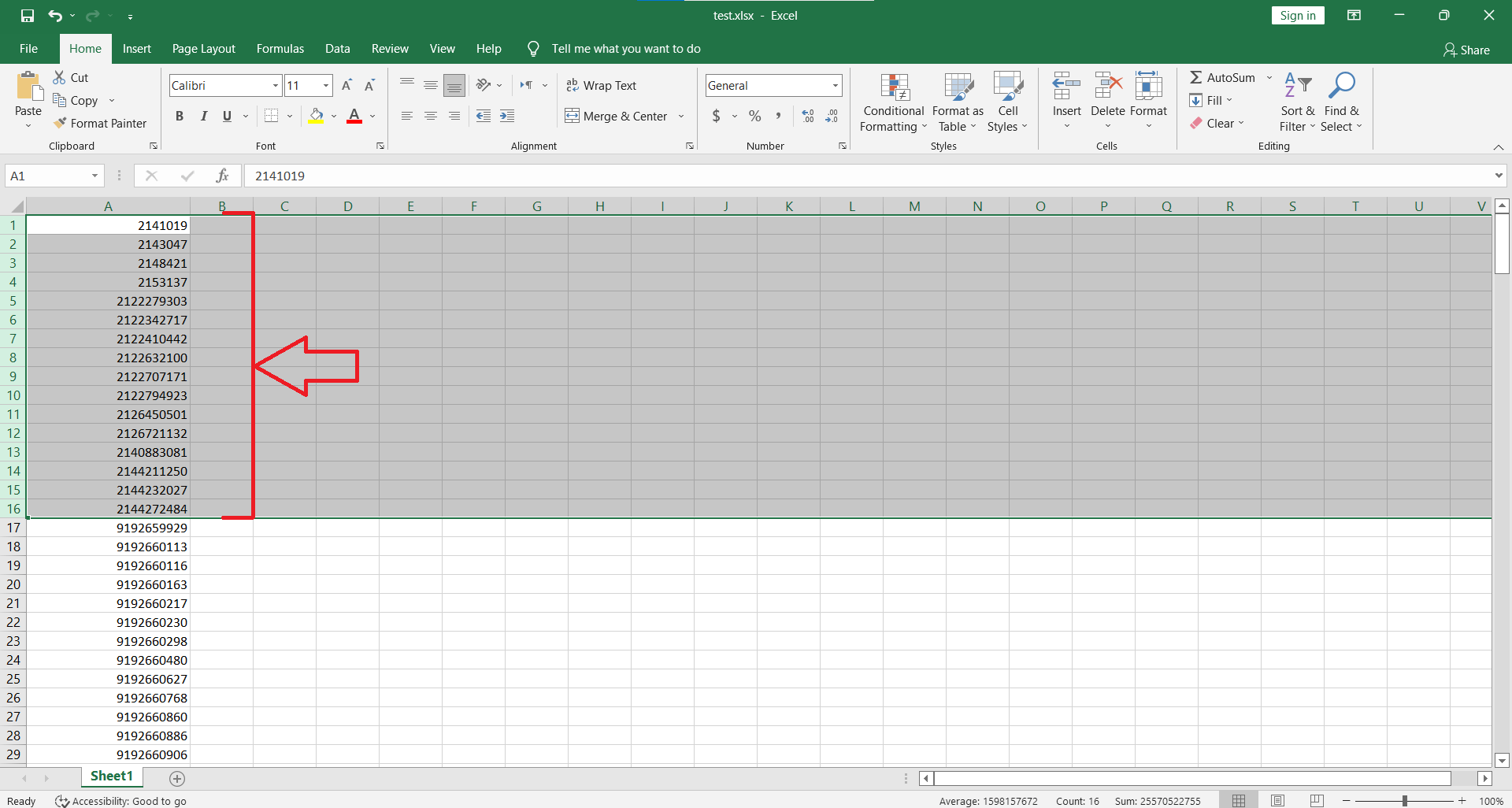
Task: Click the Conditional Formatting icon
Action: click(x=894, y=87)
